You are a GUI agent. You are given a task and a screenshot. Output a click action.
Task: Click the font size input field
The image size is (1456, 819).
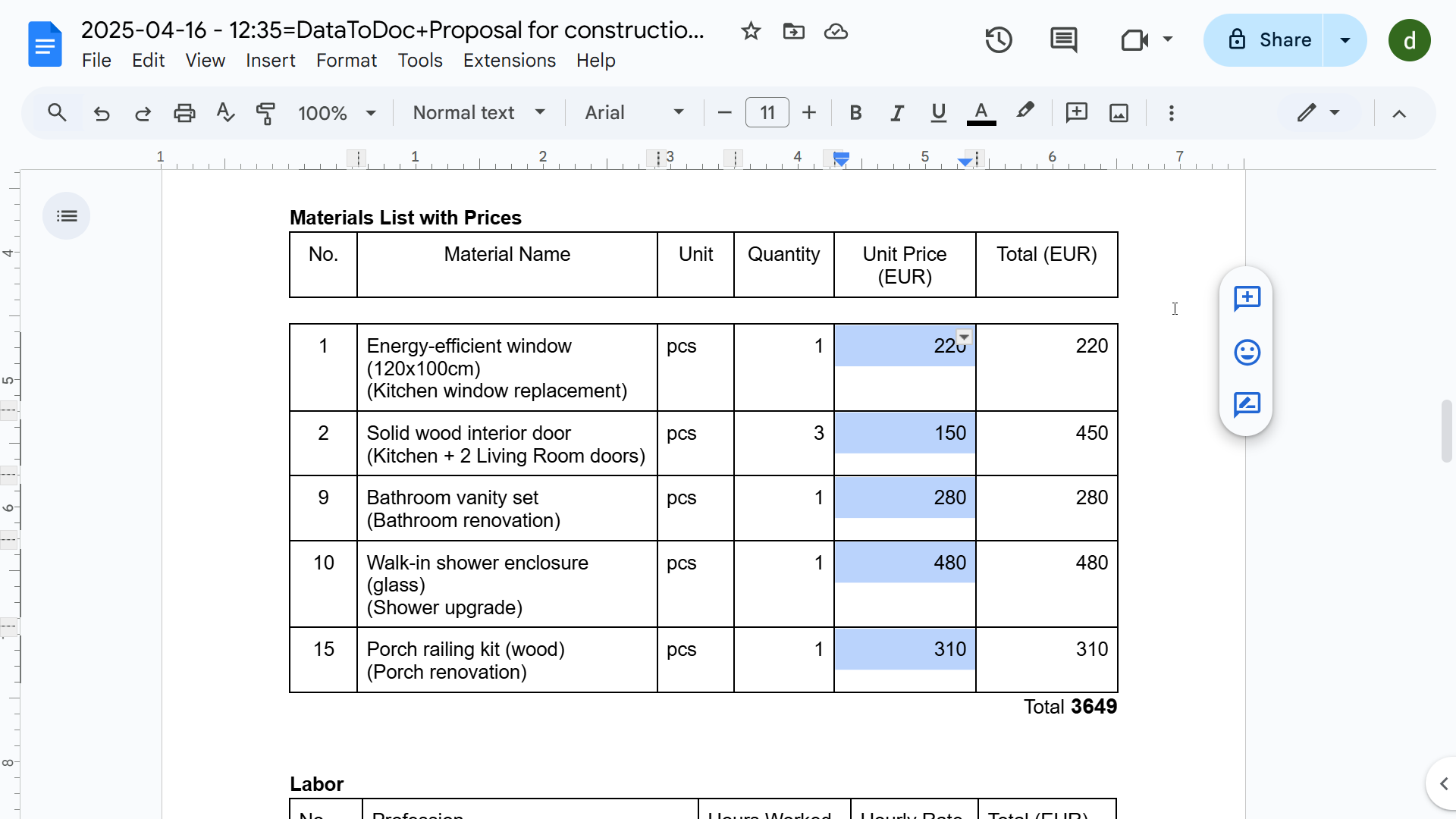tap(767, 113)
